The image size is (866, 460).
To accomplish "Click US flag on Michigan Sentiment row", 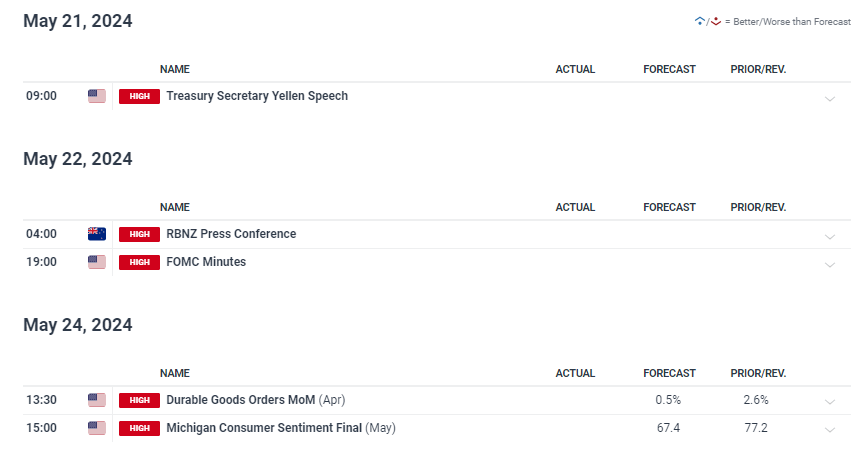I will tap(97, 428).
